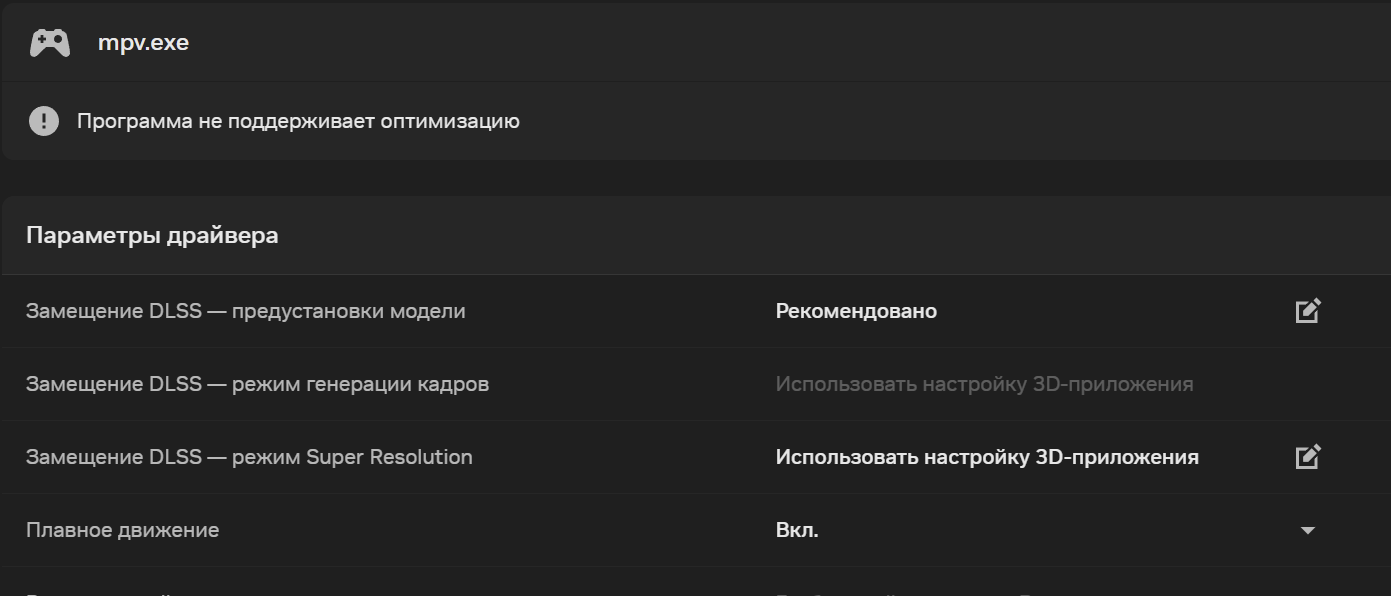The image size is (1391, 596).
Task: Click the exclamation warning icon
Action: click(x=44, y=122)
